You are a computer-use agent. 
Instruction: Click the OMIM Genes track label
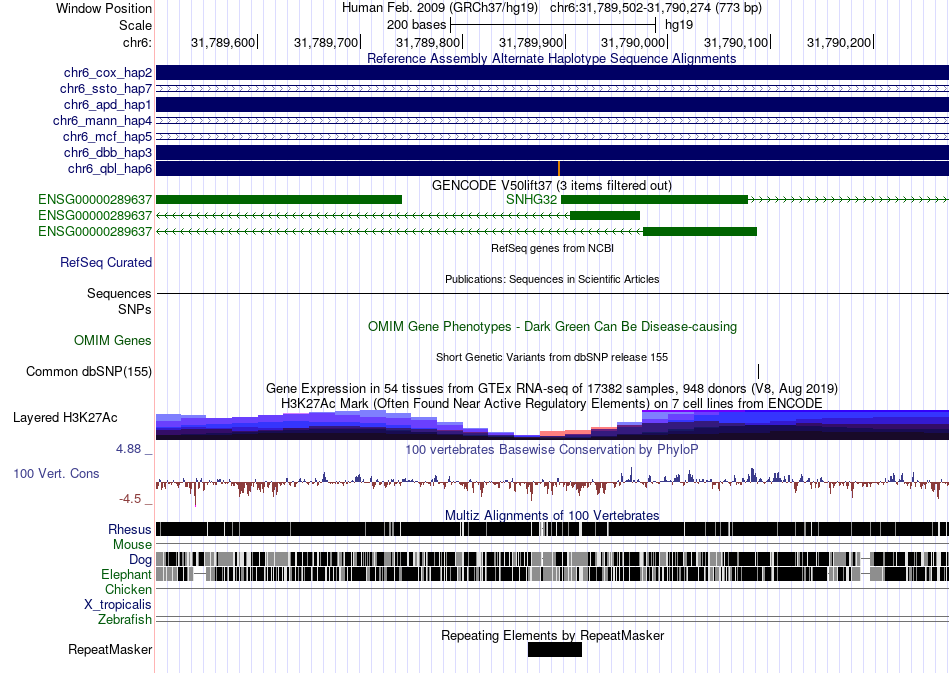click(x=113, y=340)
